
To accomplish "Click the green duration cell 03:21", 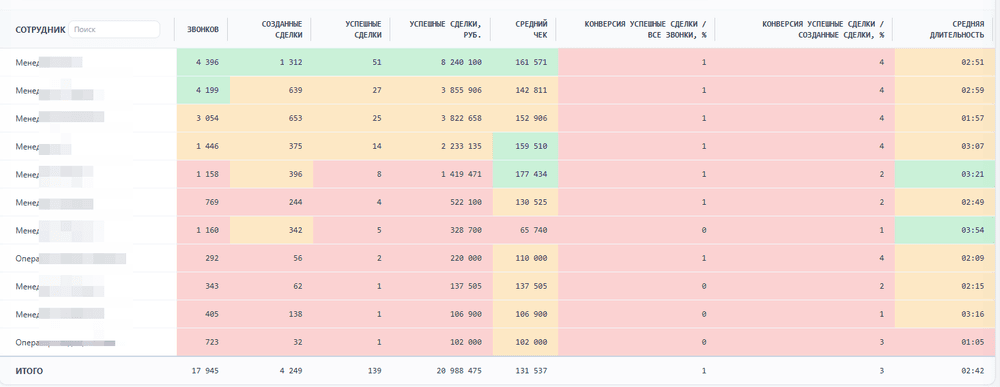I will (x=945, y=174).
